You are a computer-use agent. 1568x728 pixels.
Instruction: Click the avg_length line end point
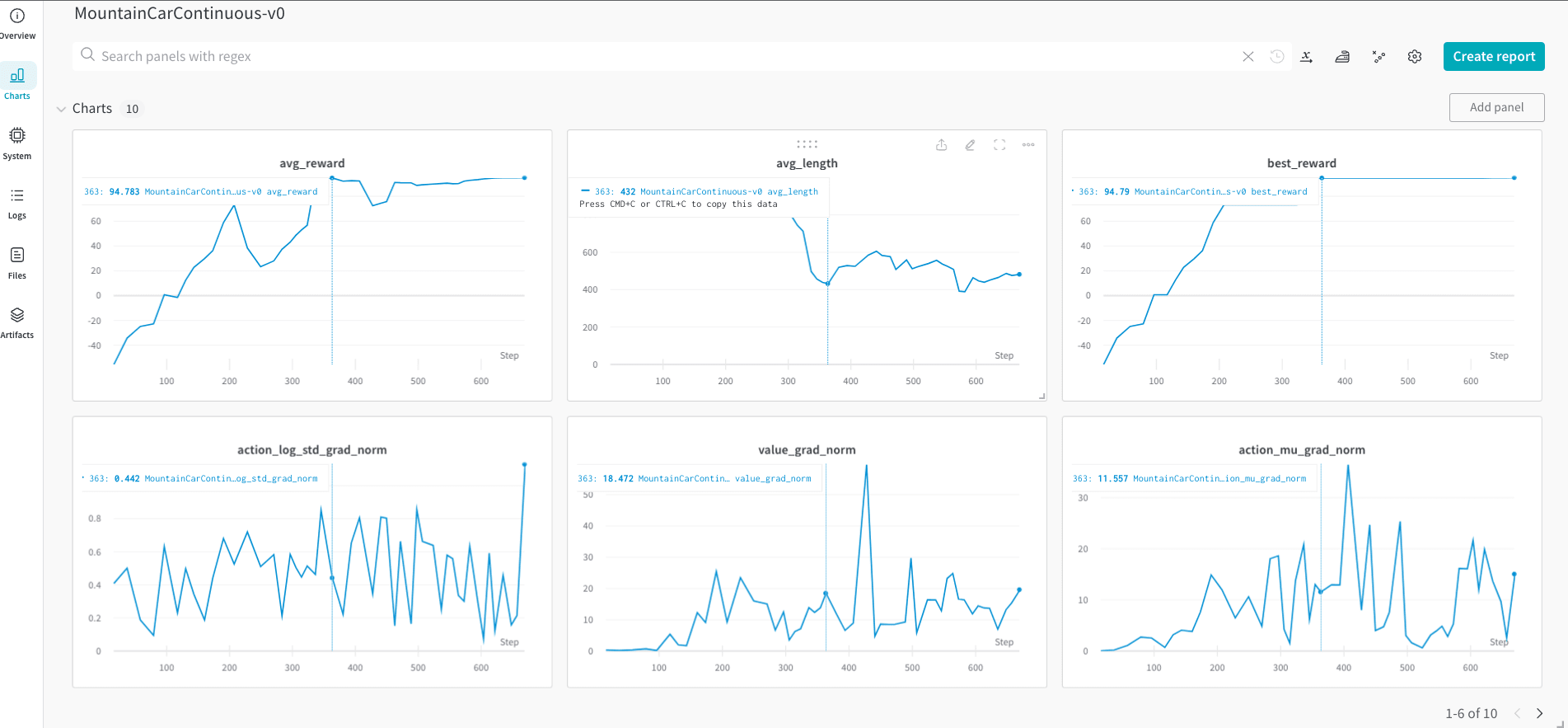coord(1019,275)
